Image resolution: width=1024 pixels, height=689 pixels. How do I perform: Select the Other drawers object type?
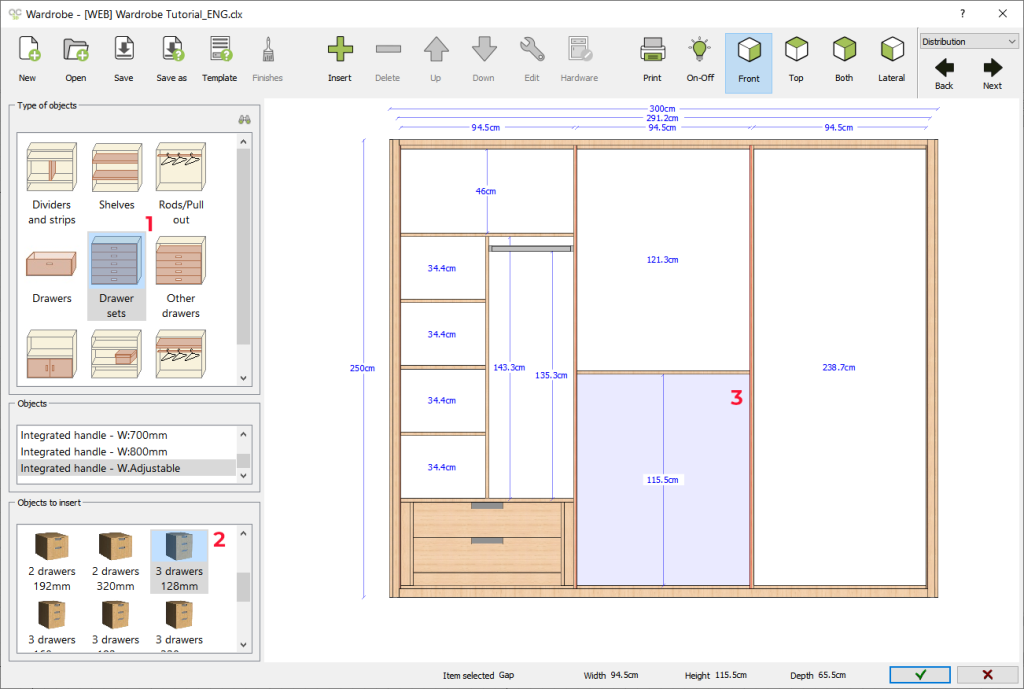tap(181, 278)
